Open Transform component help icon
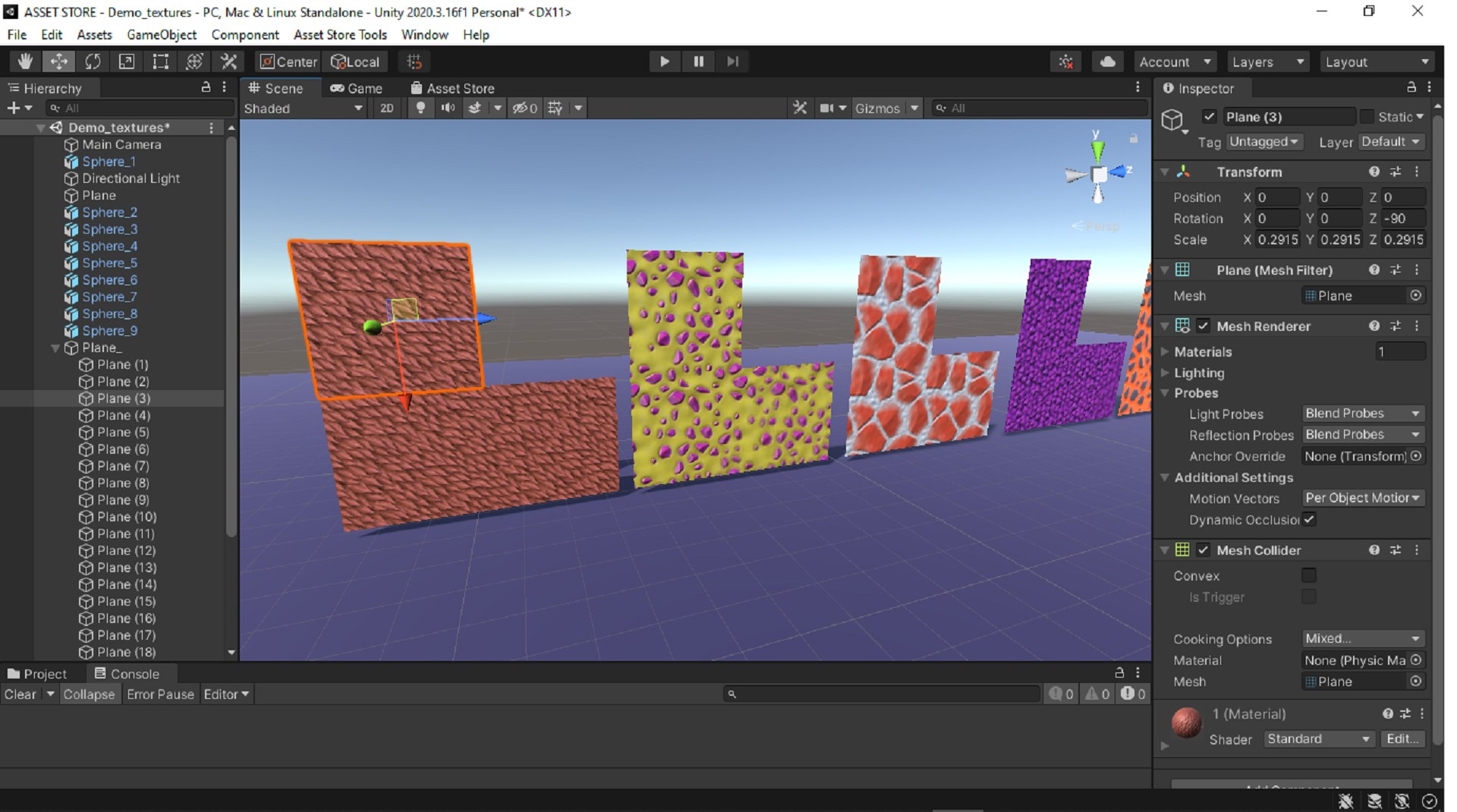This screenshot has width=1457, height=812. tap(1374, 172)
